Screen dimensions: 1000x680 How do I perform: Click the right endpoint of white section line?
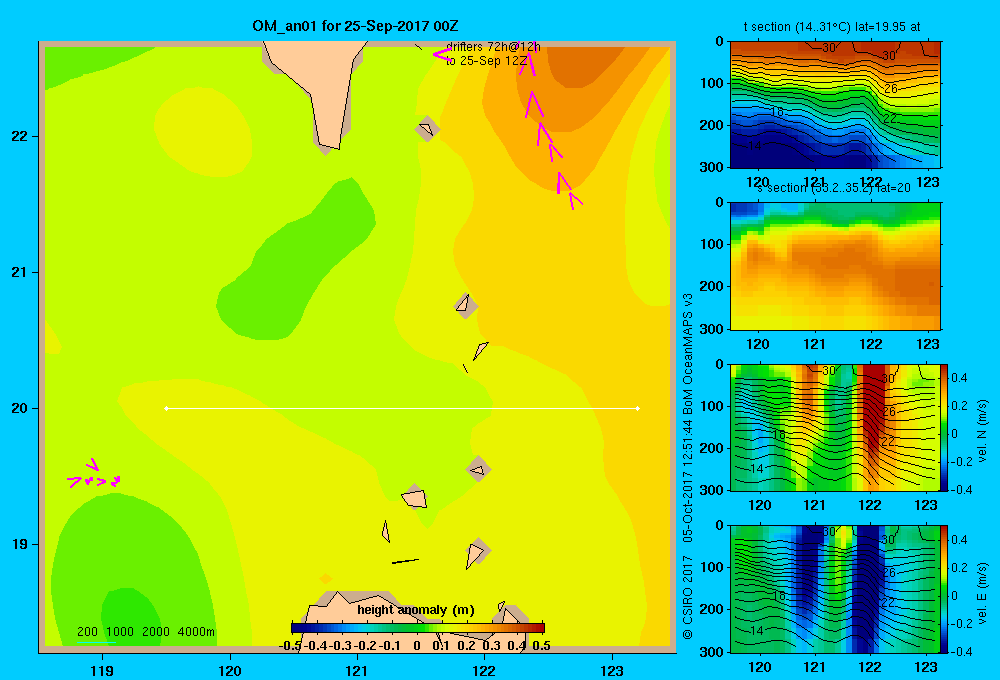pos(638,408)
